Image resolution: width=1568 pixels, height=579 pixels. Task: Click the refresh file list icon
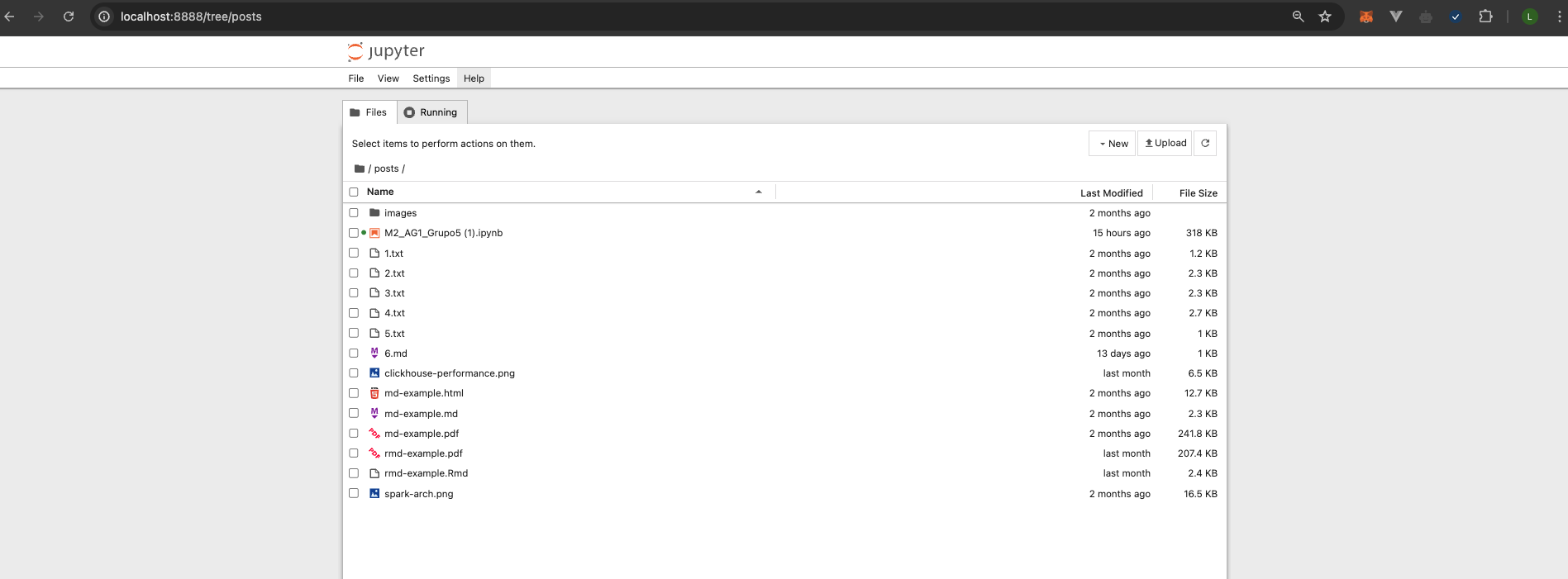point(1205,143)
